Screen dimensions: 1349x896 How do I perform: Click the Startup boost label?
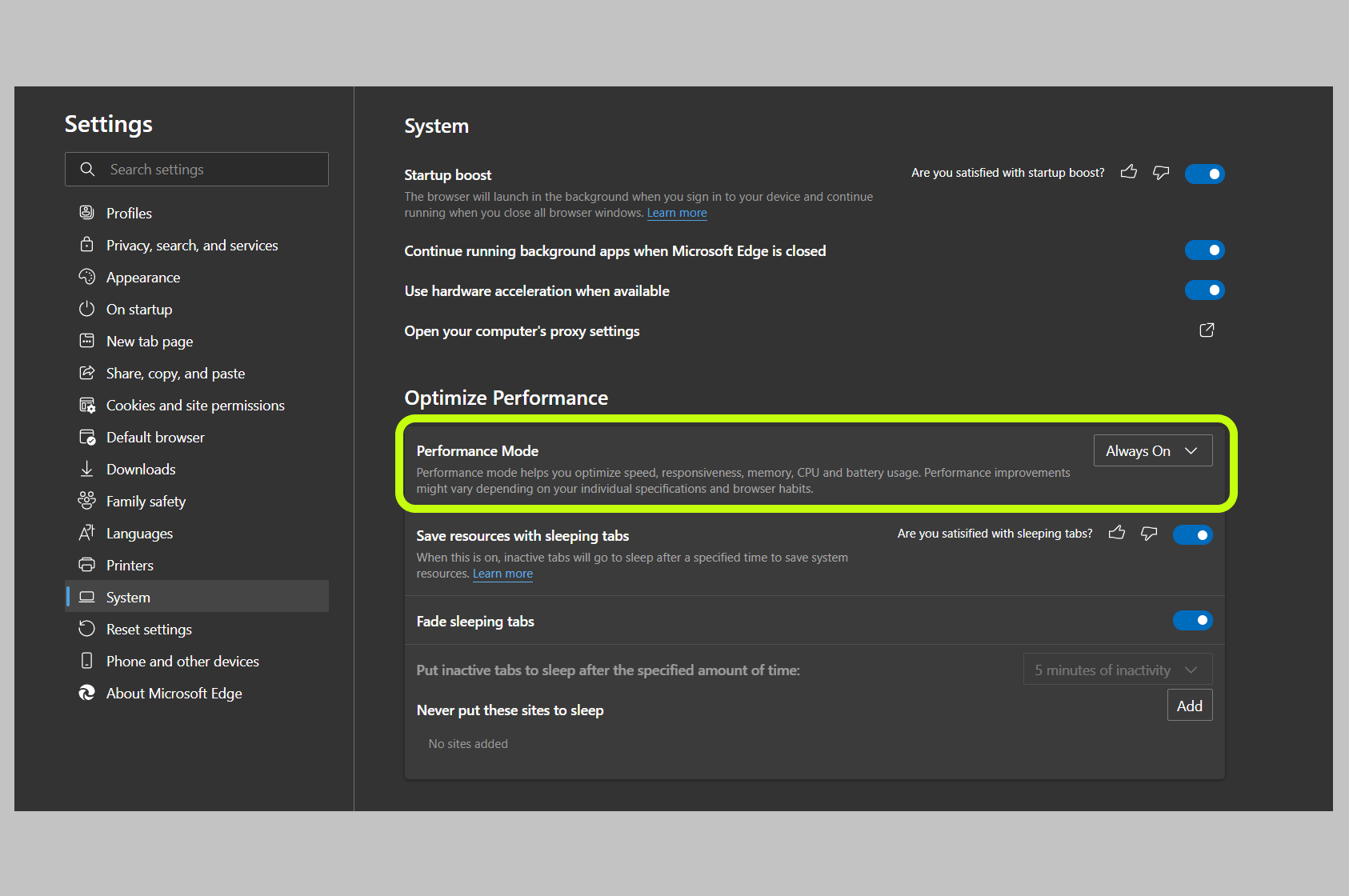coord(448,175)
